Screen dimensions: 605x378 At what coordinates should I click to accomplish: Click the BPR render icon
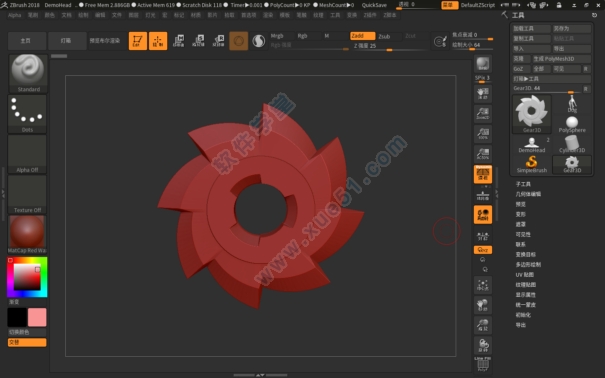pyautogui.click(x=483, y=64)
